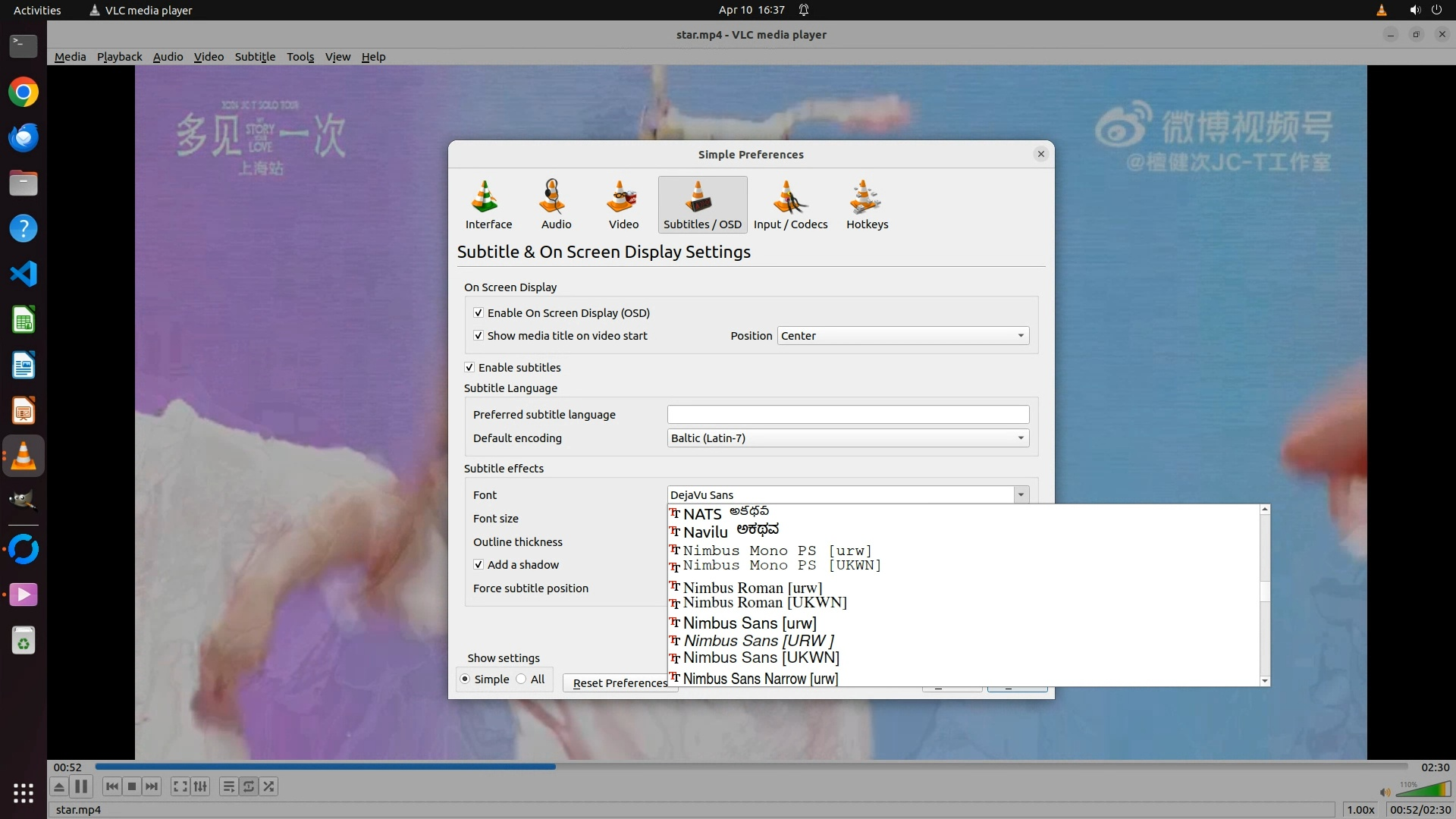1456x819 pixels.
Task: Open the Video preferences category
Action: (x=623, y=204)
